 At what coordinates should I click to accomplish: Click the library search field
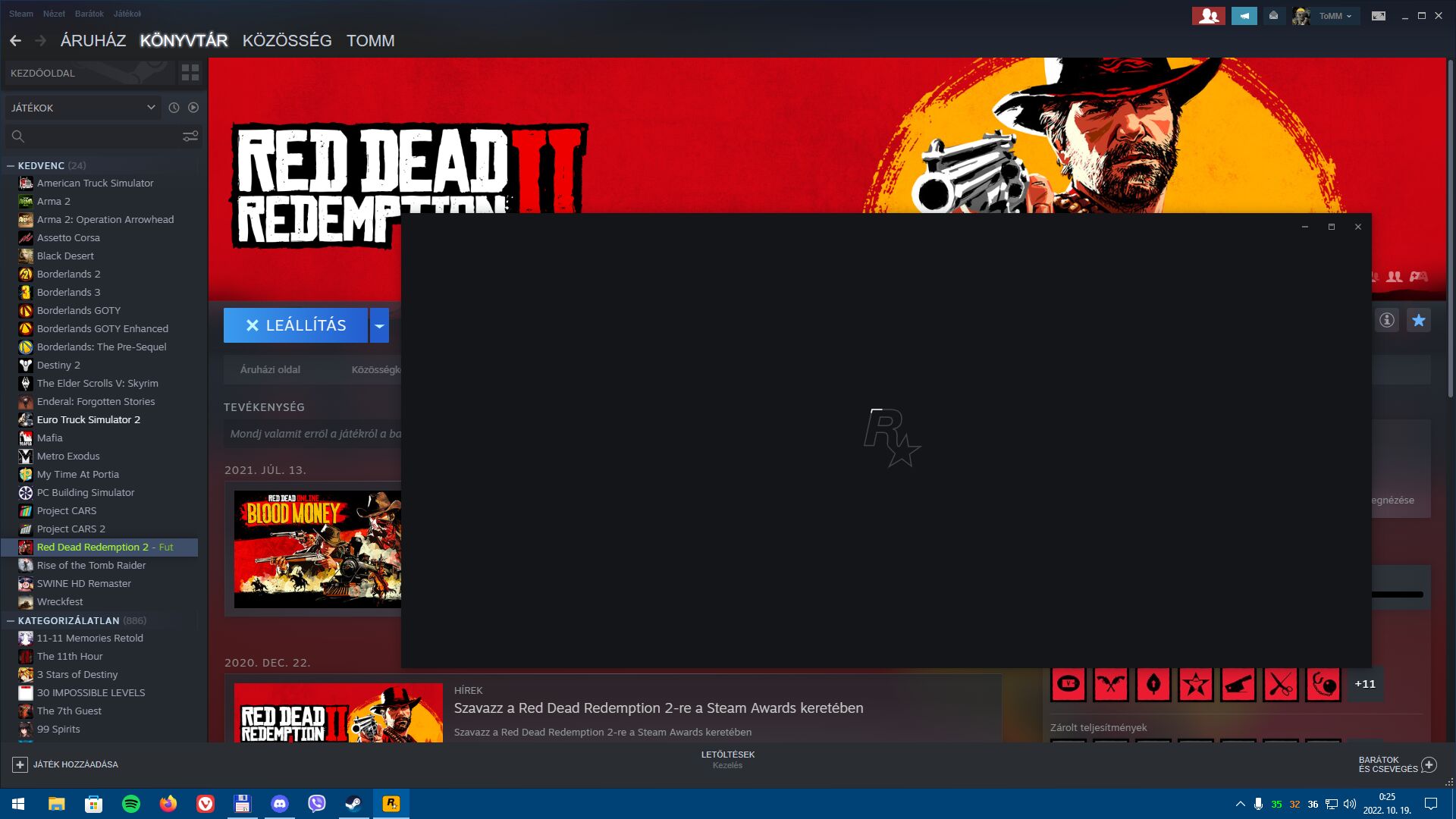[99, 136]
